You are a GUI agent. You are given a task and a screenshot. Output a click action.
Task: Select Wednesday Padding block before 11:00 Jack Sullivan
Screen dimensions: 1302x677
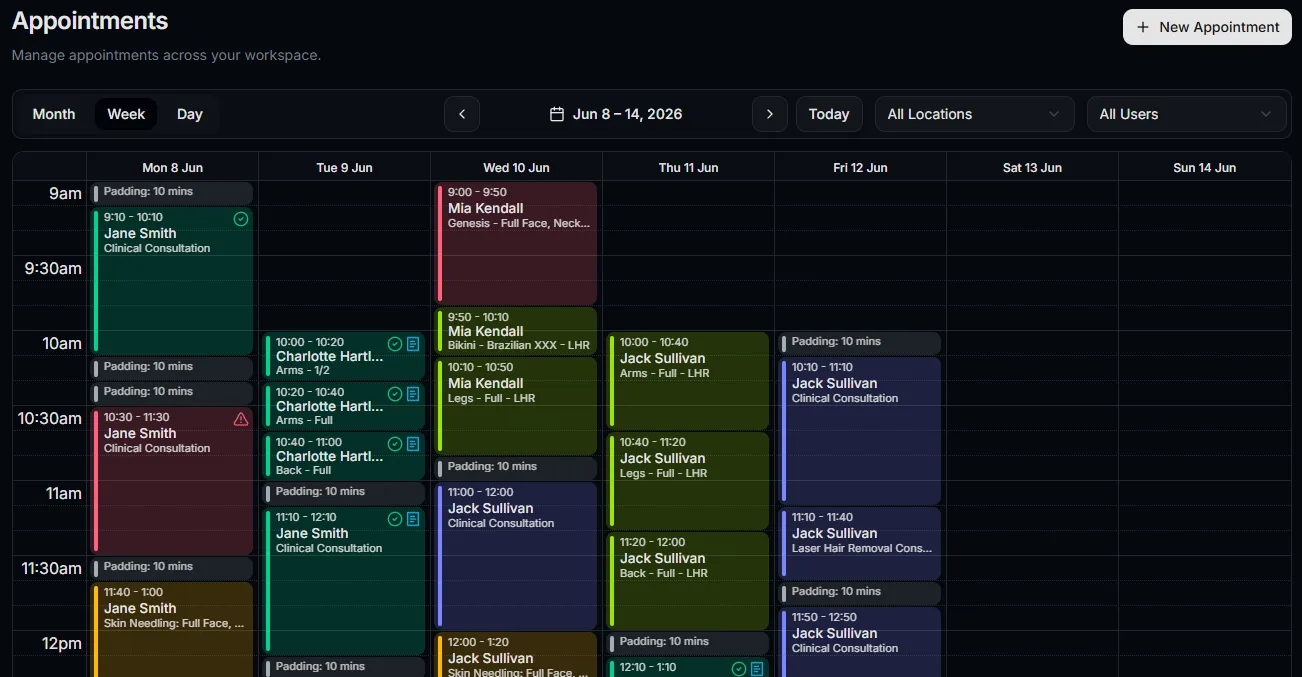(516, 468)
